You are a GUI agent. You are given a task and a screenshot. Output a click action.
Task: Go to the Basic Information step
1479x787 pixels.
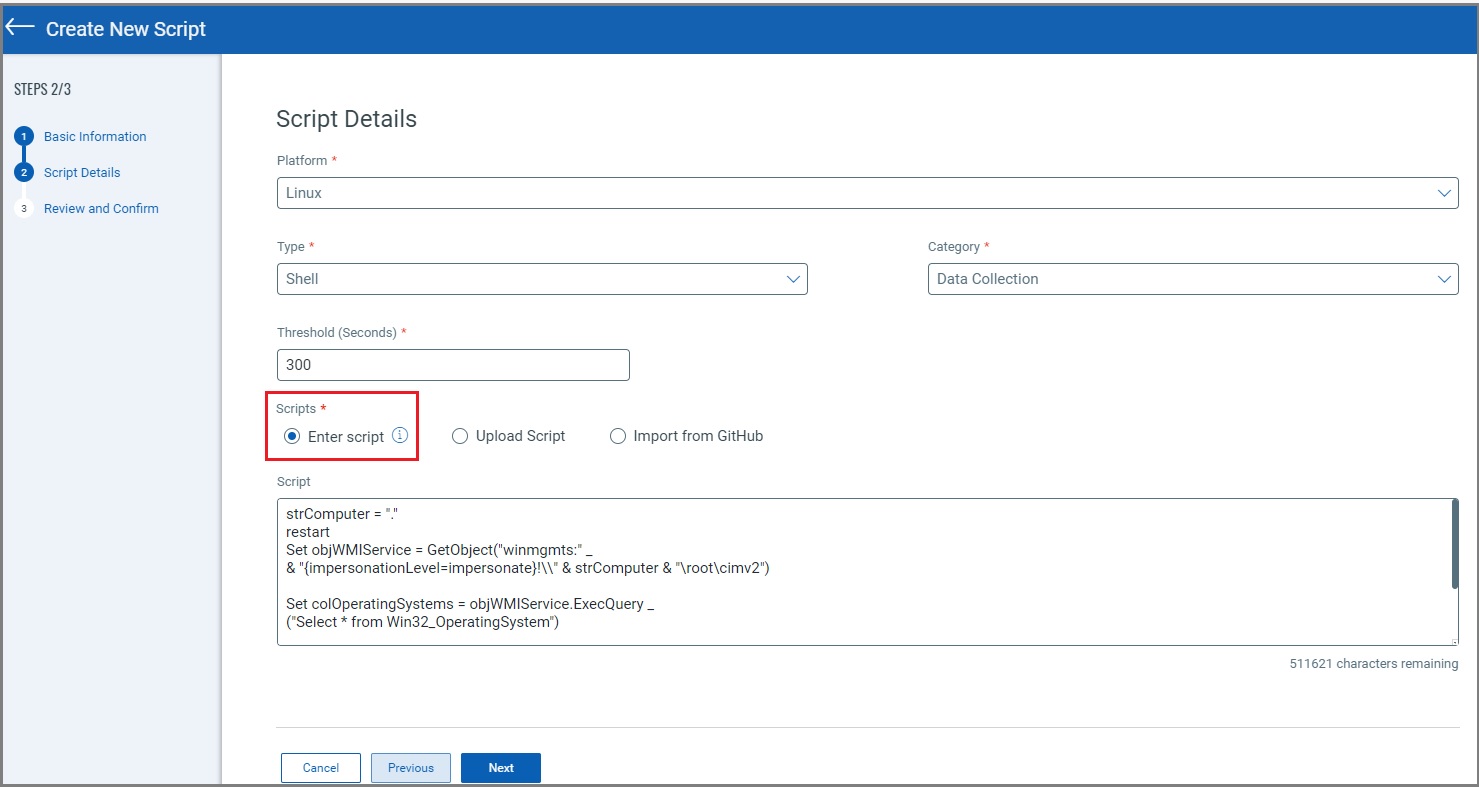tap(95, 137)
